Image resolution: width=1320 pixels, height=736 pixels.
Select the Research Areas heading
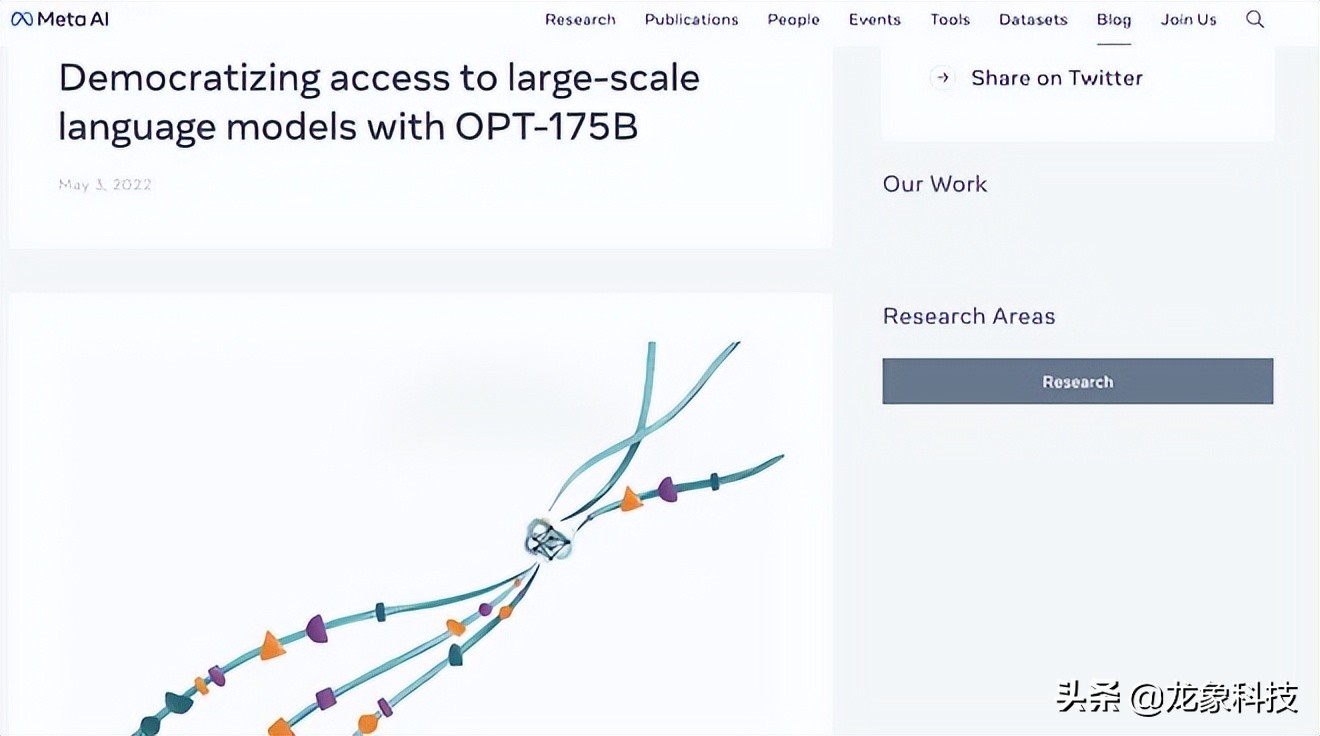coord(968,316)
